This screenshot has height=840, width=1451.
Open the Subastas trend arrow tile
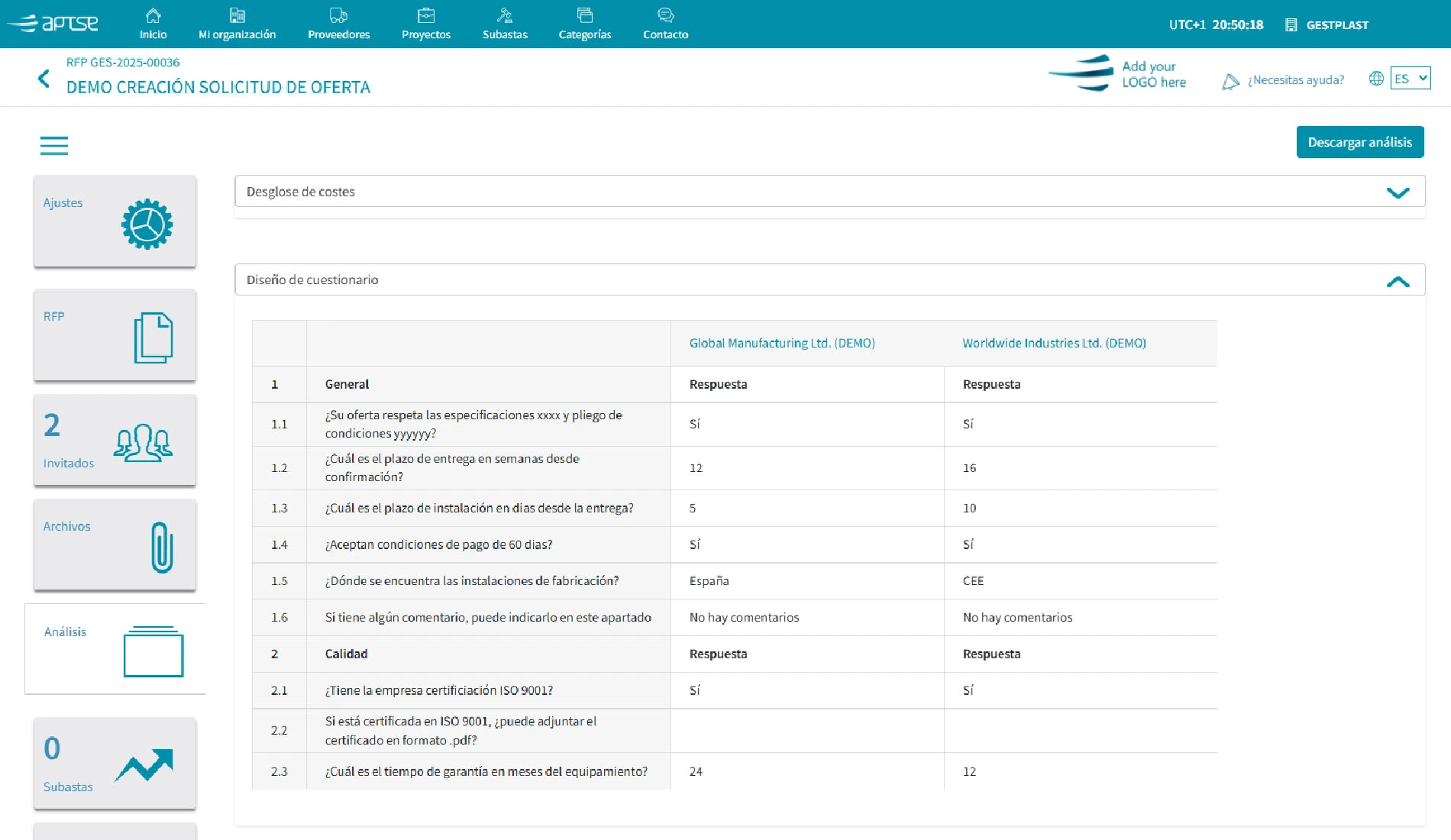tap(115, 764)
